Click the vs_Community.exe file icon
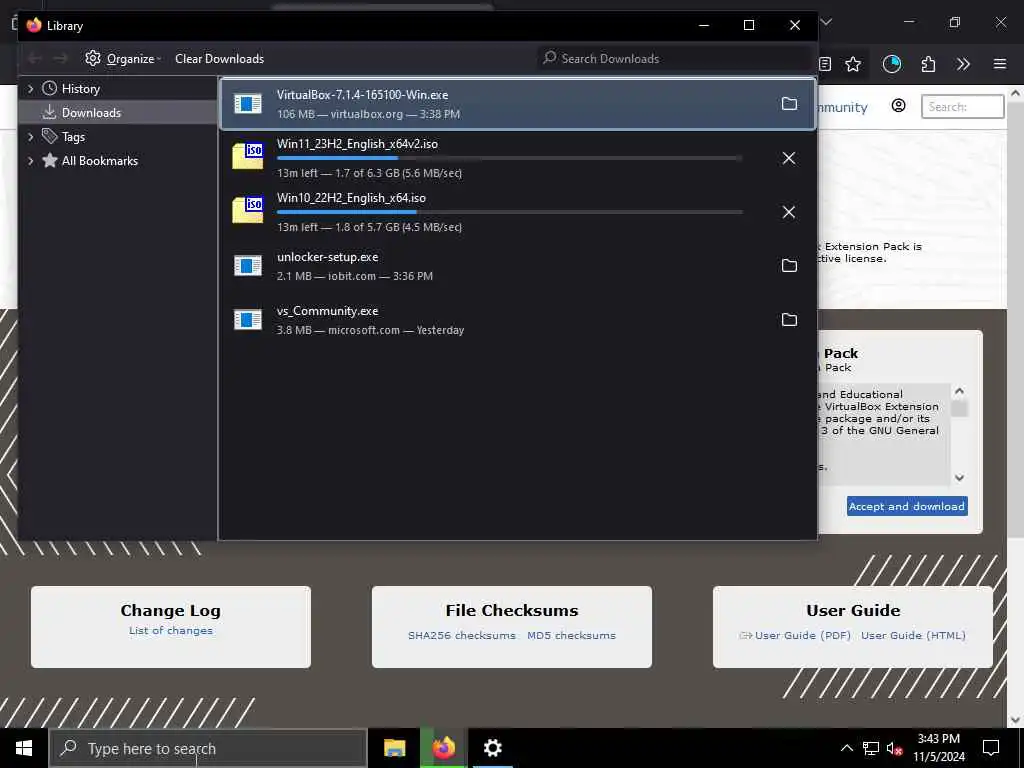The width and height of the screenshot is (1024, 768). (x=248, y=320)
